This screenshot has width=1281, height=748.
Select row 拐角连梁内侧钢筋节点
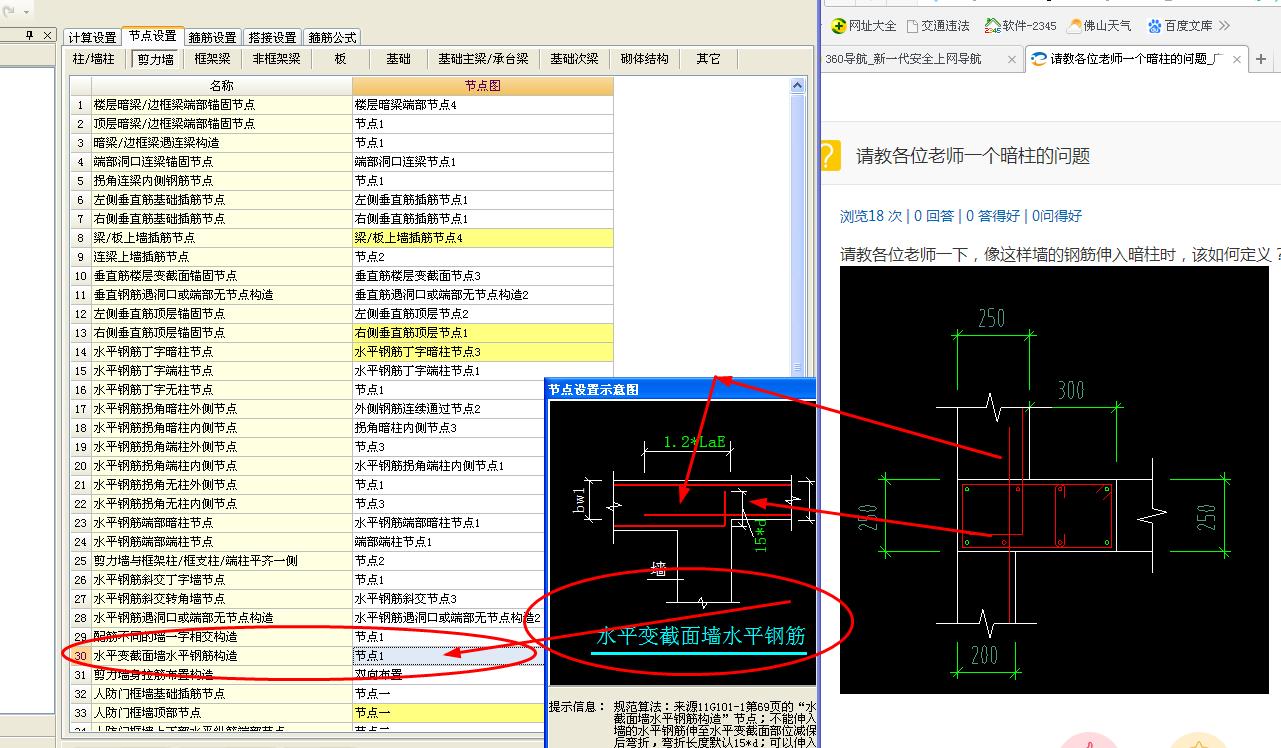221,181
